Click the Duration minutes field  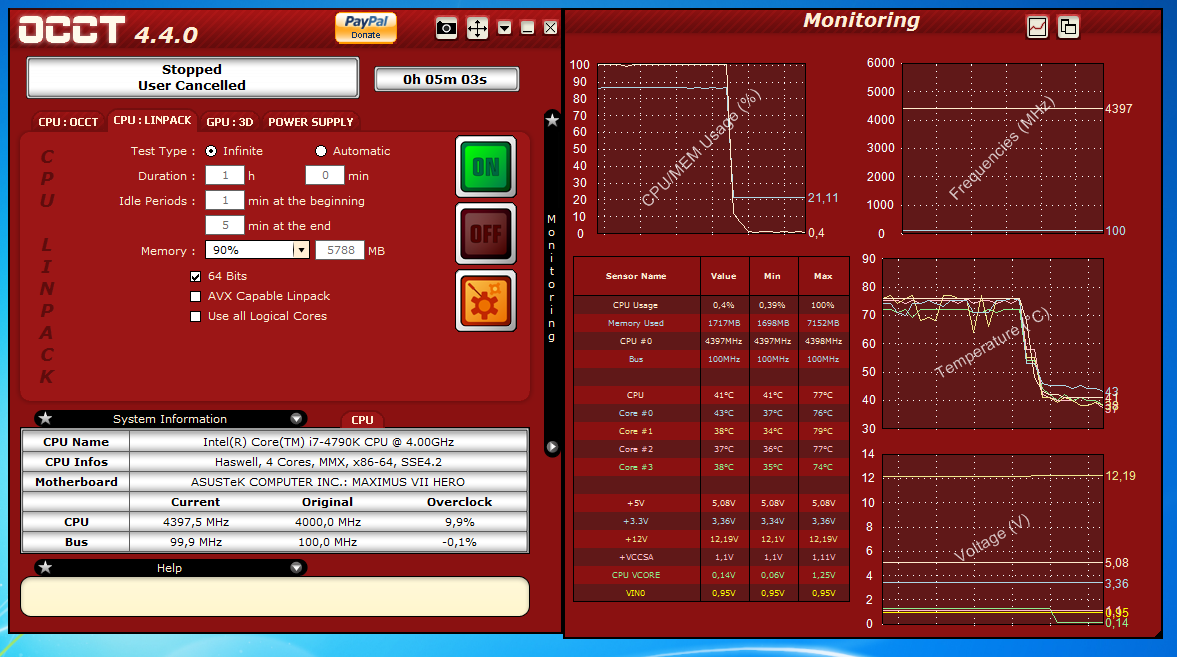point(325,176)
